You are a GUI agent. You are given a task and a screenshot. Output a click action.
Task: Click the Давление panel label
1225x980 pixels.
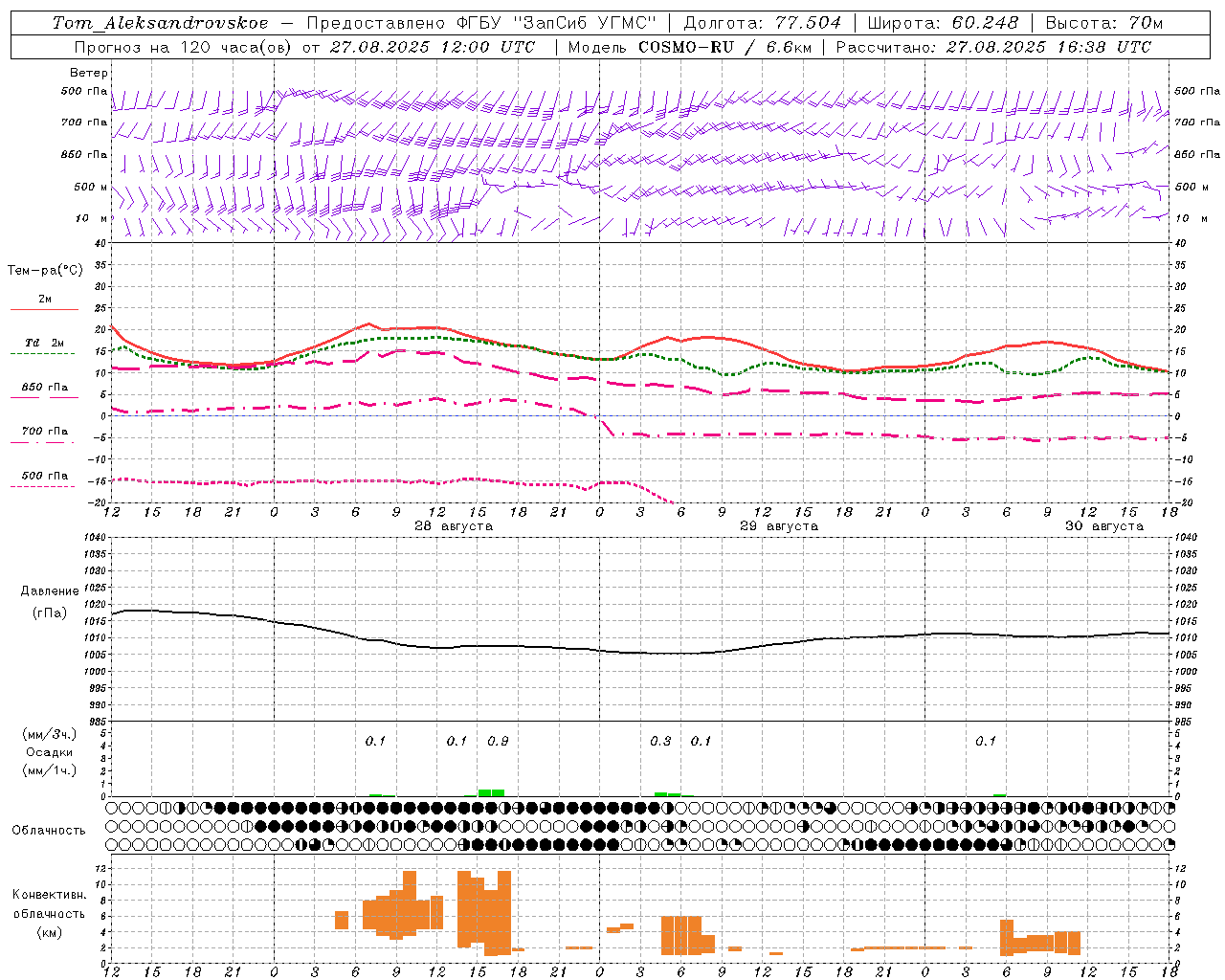(50, 591)
